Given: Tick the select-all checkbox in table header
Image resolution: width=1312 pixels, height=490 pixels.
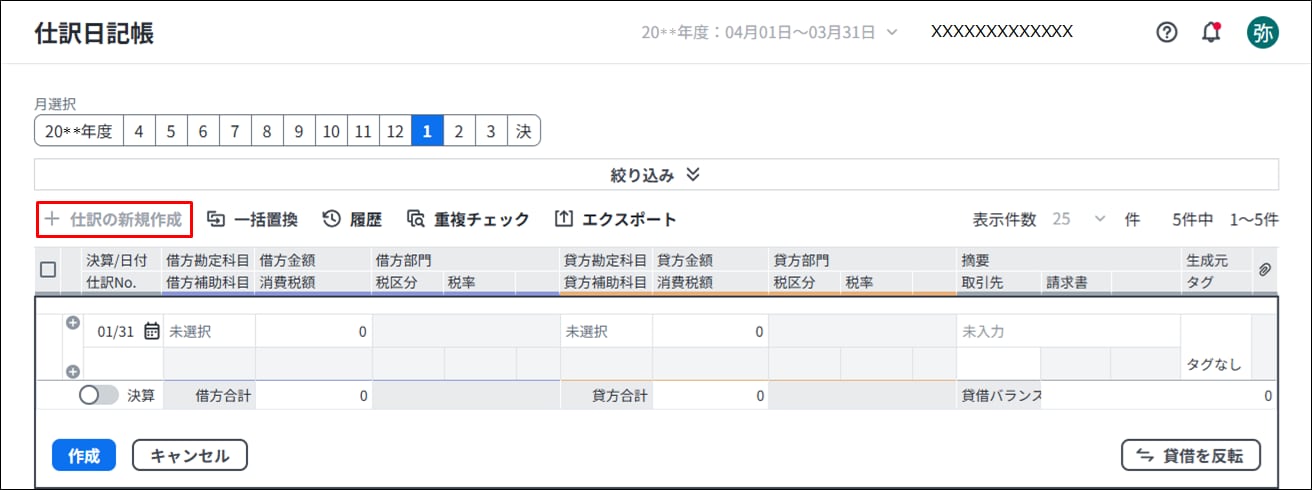Looking at the screenshot, I should 47,269.
